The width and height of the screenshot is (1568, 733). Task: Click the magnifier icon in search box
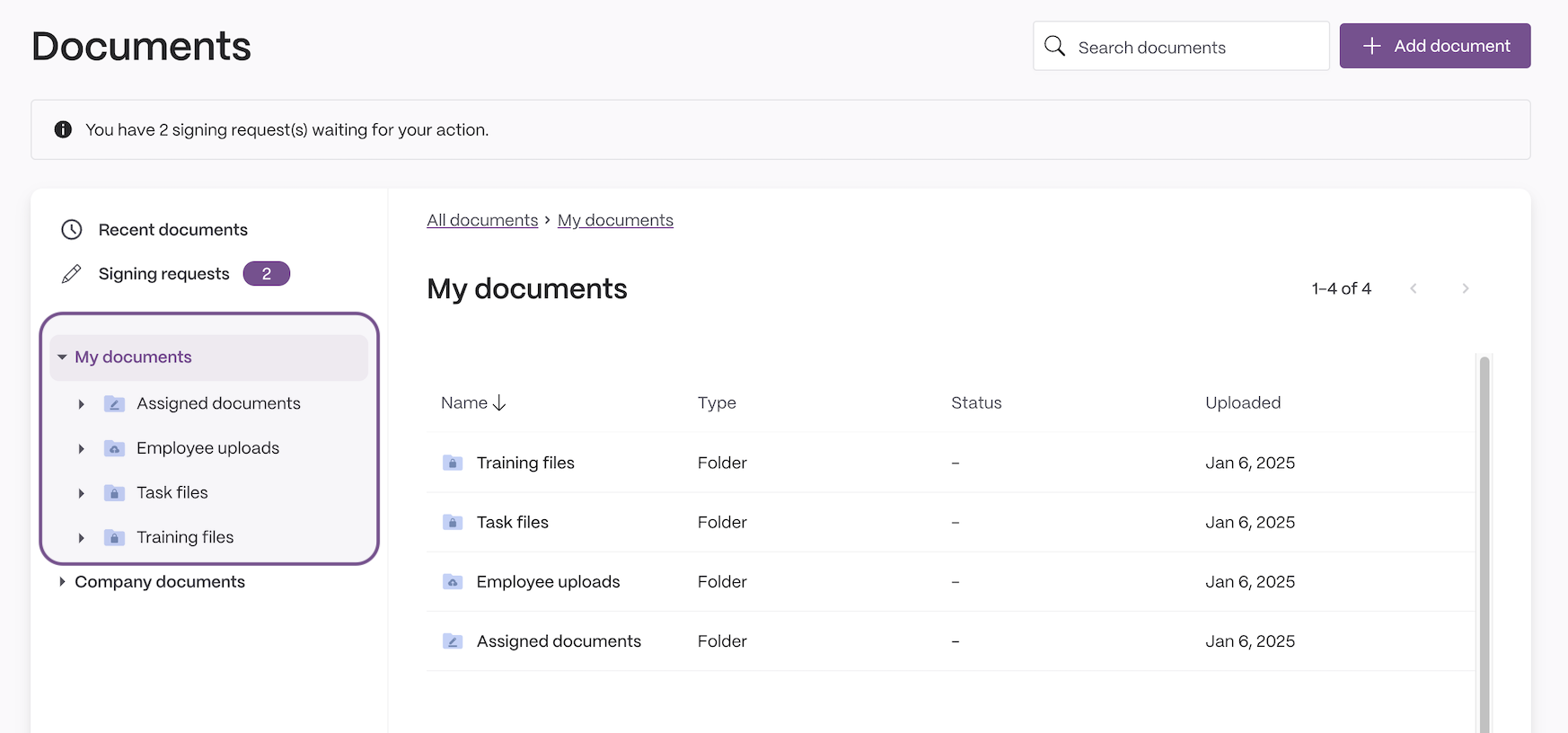[x=1054, y=46]
